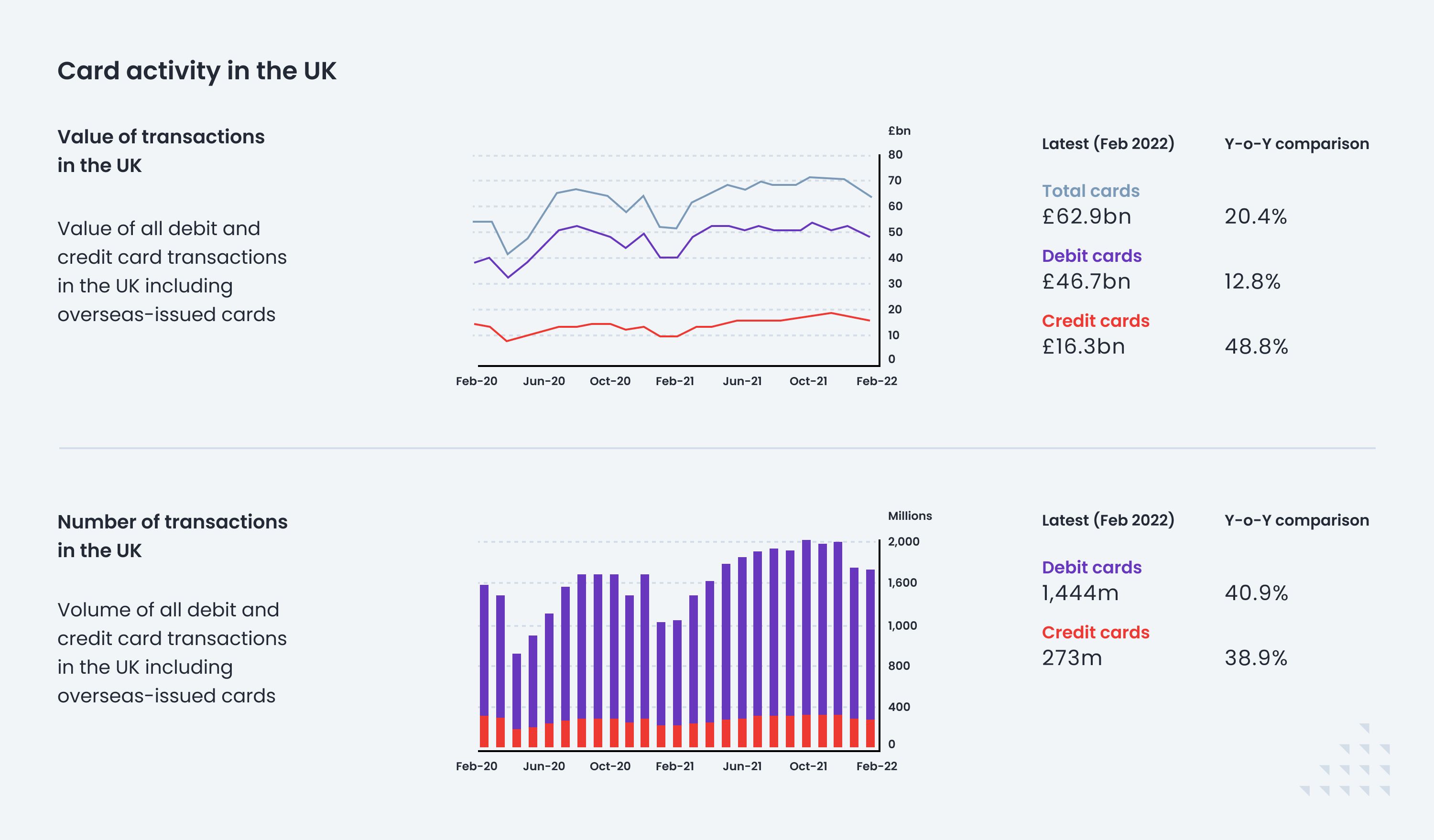Viewport: 1434px width, 840px height.
Task: Click the last bar at Feb-22
Action: coord(870,658)
